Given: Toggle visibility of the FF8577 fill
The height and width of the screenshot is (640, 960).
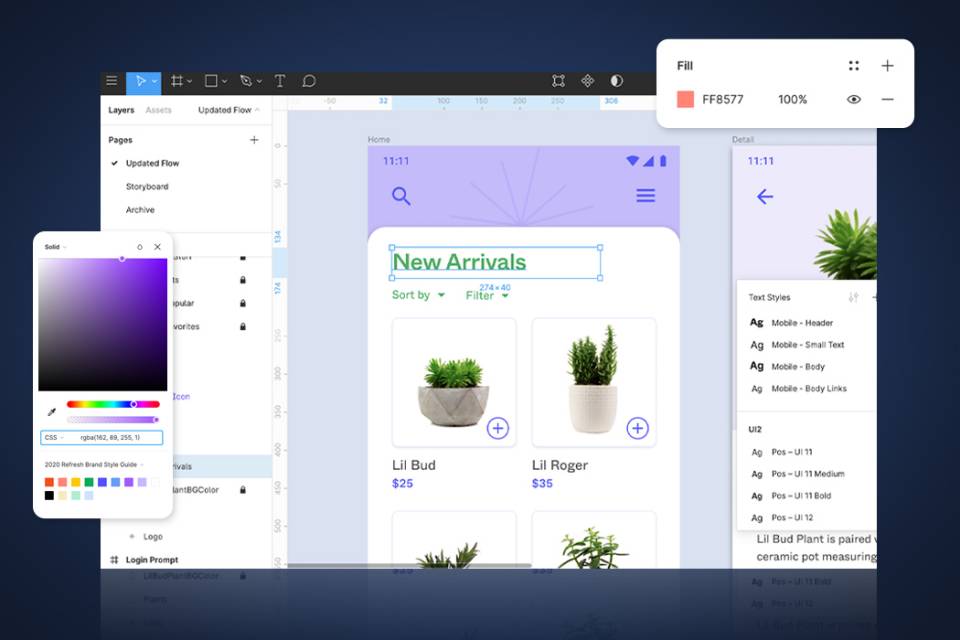Looking at the screenshot, I should [853, 100].
